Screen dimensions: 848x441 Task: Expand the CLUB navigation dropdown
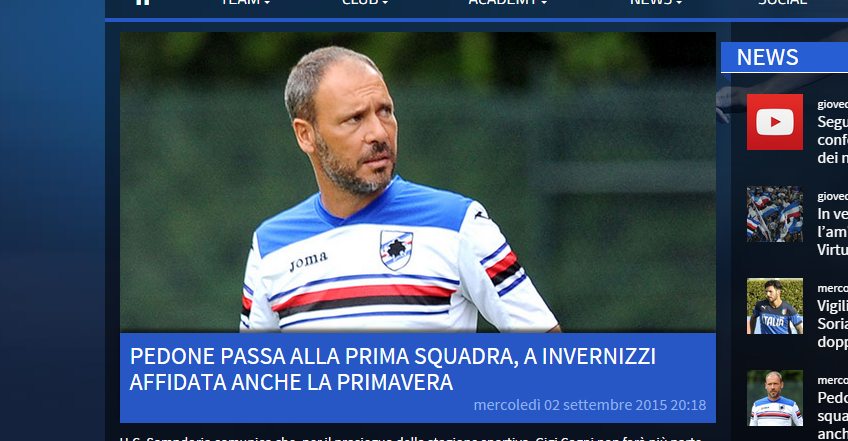coord(365,2)
